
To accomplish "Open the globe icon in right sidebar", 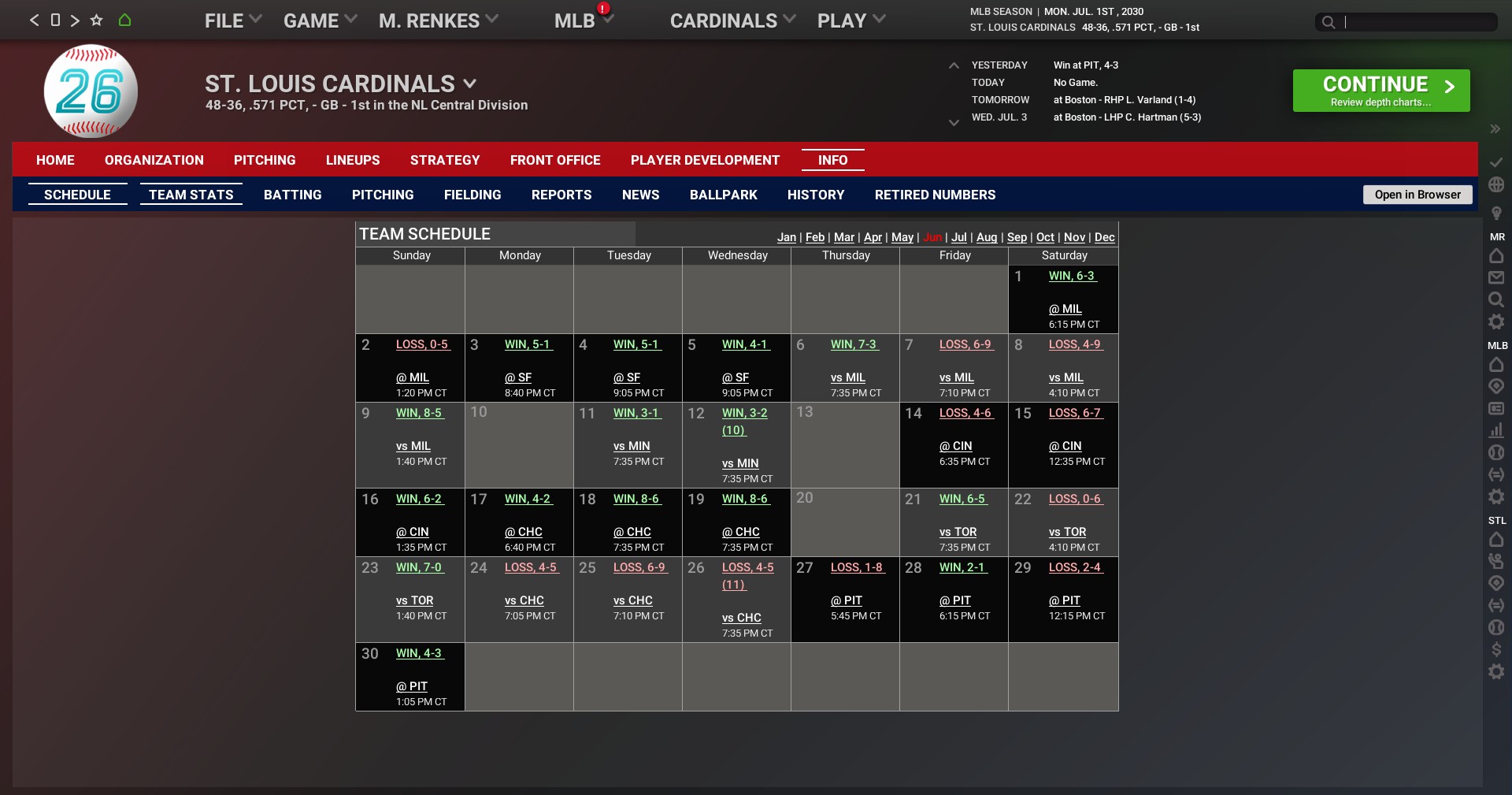I will click(1496, 184).
